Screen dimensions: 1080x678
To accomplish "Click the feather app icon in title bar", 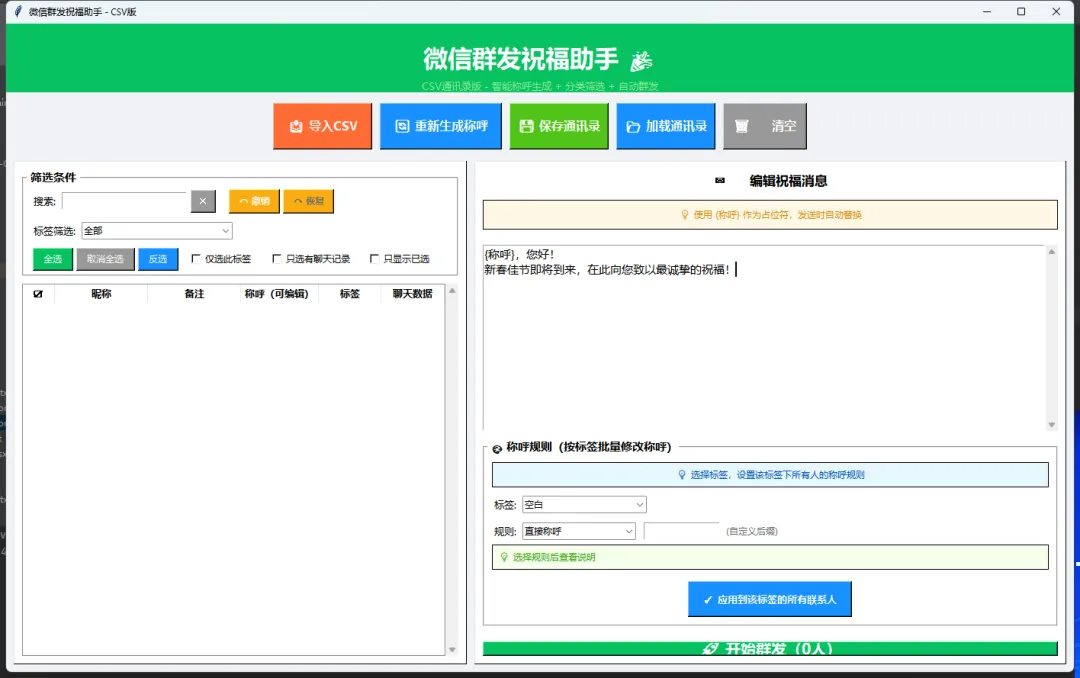I will 17,11.
